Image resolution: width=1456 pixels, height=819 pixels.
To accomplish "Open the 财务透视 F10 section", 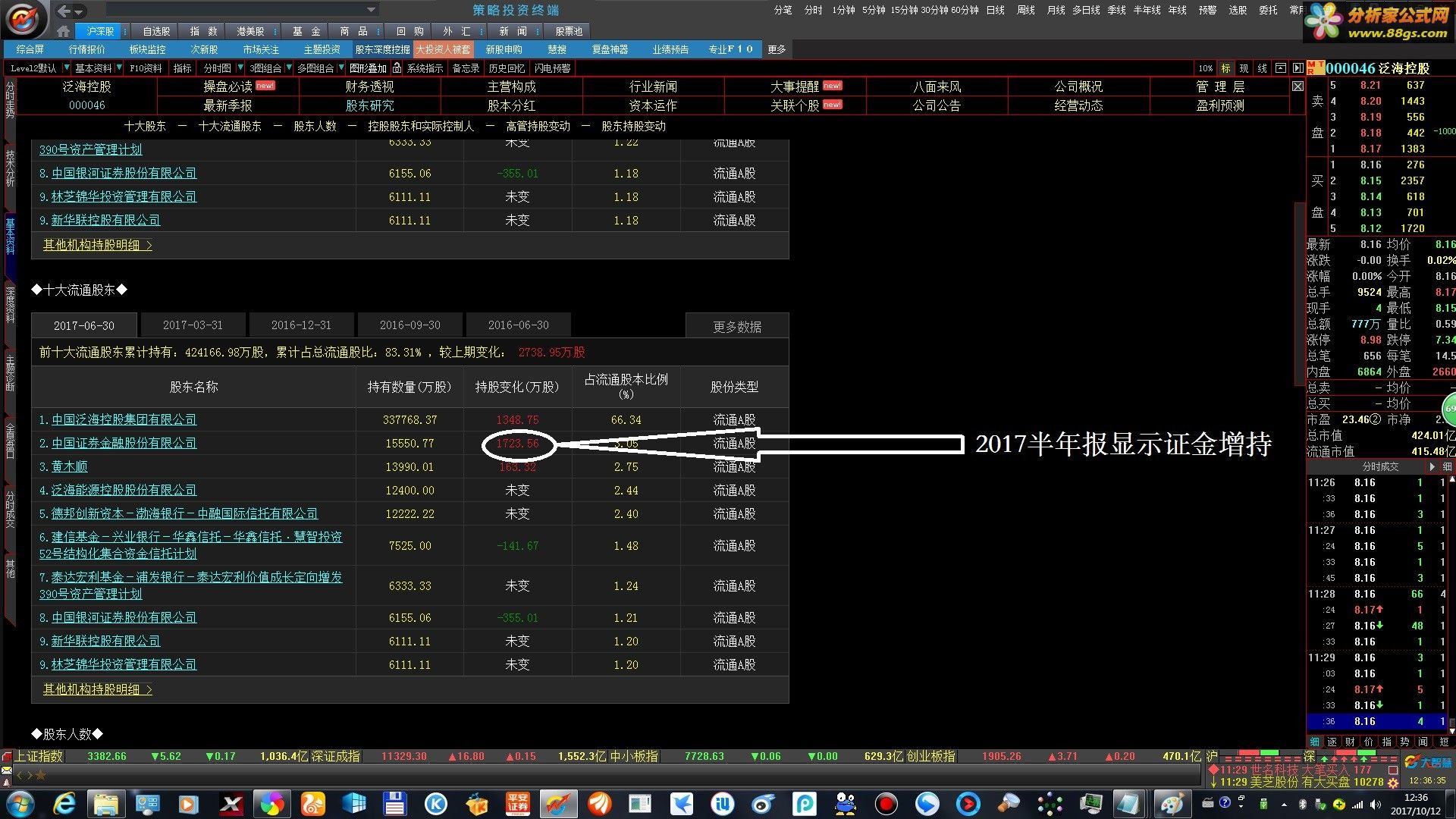I will (369, 86).
